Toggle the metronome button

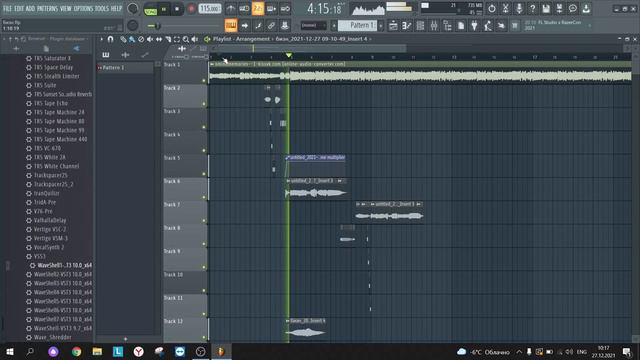point(231,9)
